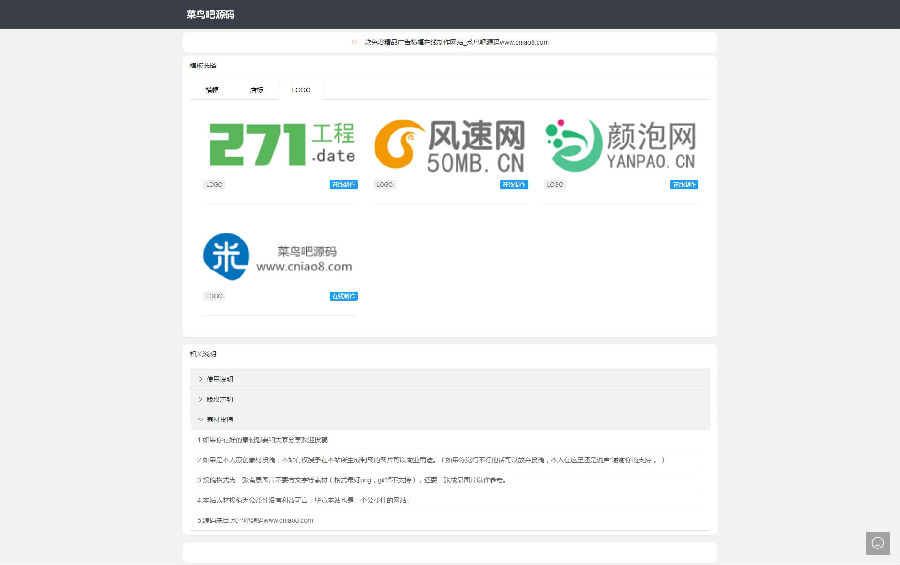Expand the first accordion section
Viewport: 900px width, 565px height.
(x=449, y=379)
